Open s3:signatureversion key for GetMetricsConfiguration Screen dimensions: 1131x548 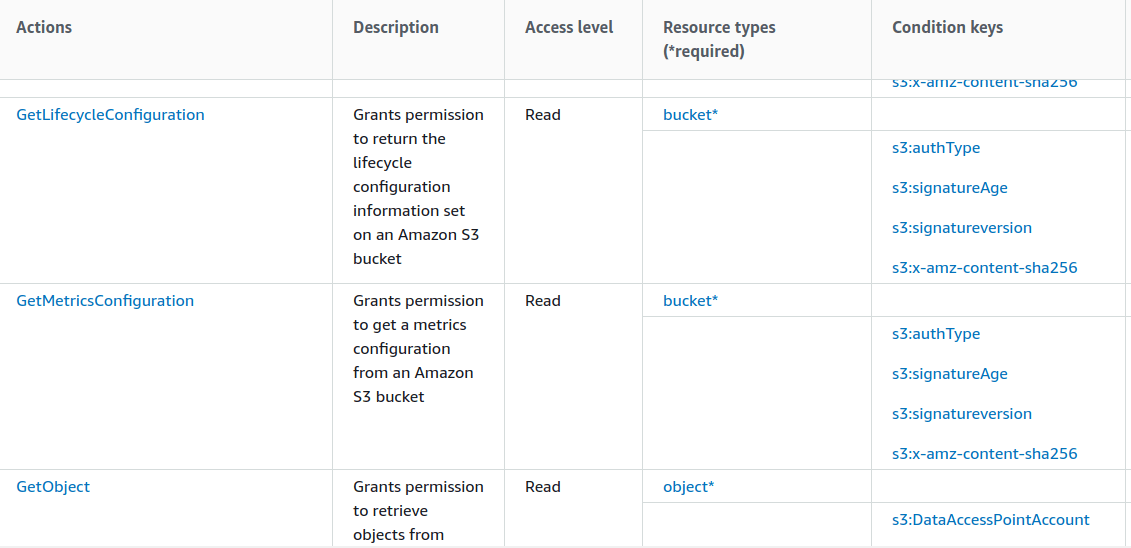coord(961,414)
